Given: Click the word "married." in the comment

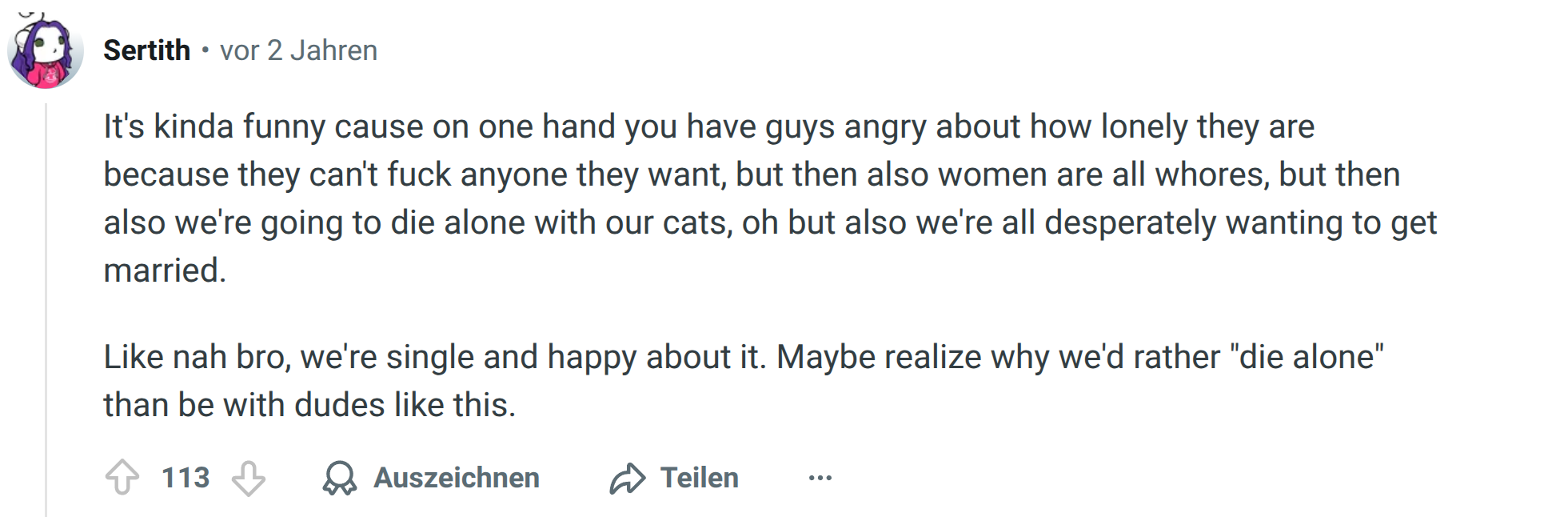Looking at the screenshot, I should pyautogui.click(x=165, y=271).
